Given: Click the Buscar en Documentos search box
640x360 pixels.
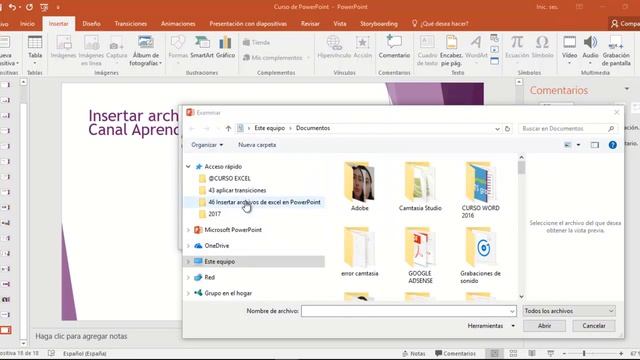Looking at the screenshot, I should 567,129.
